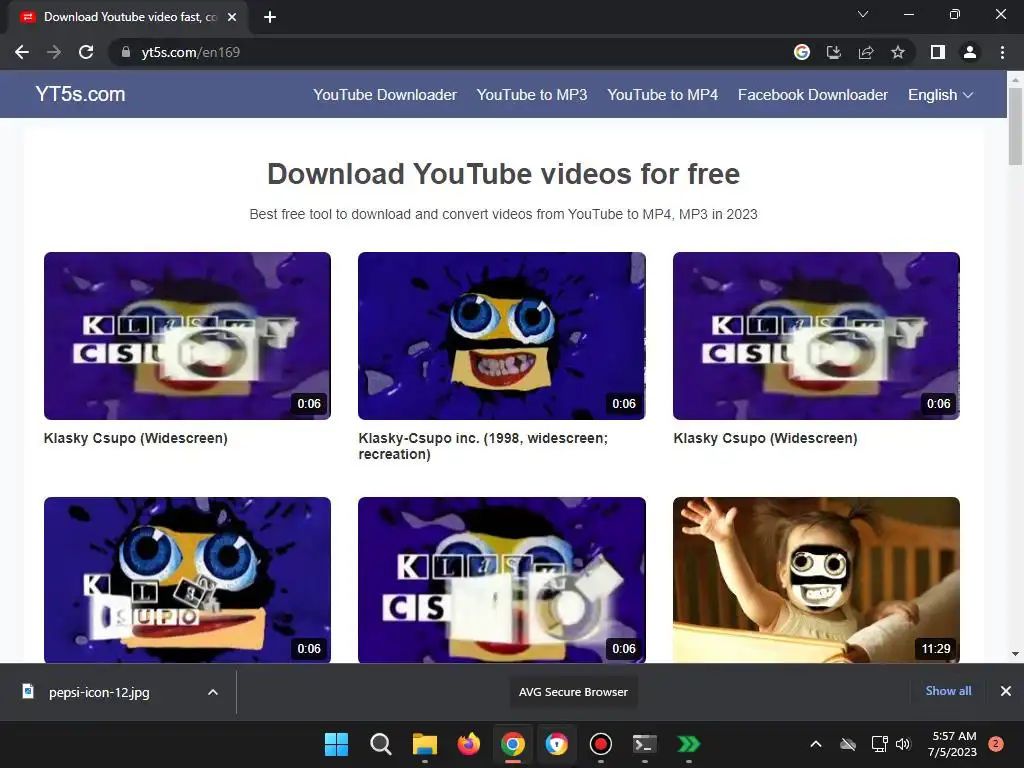Open File Explorer from taskbar
The image size is (1024, 768).
pyautogui.click(x=424, y=744)
